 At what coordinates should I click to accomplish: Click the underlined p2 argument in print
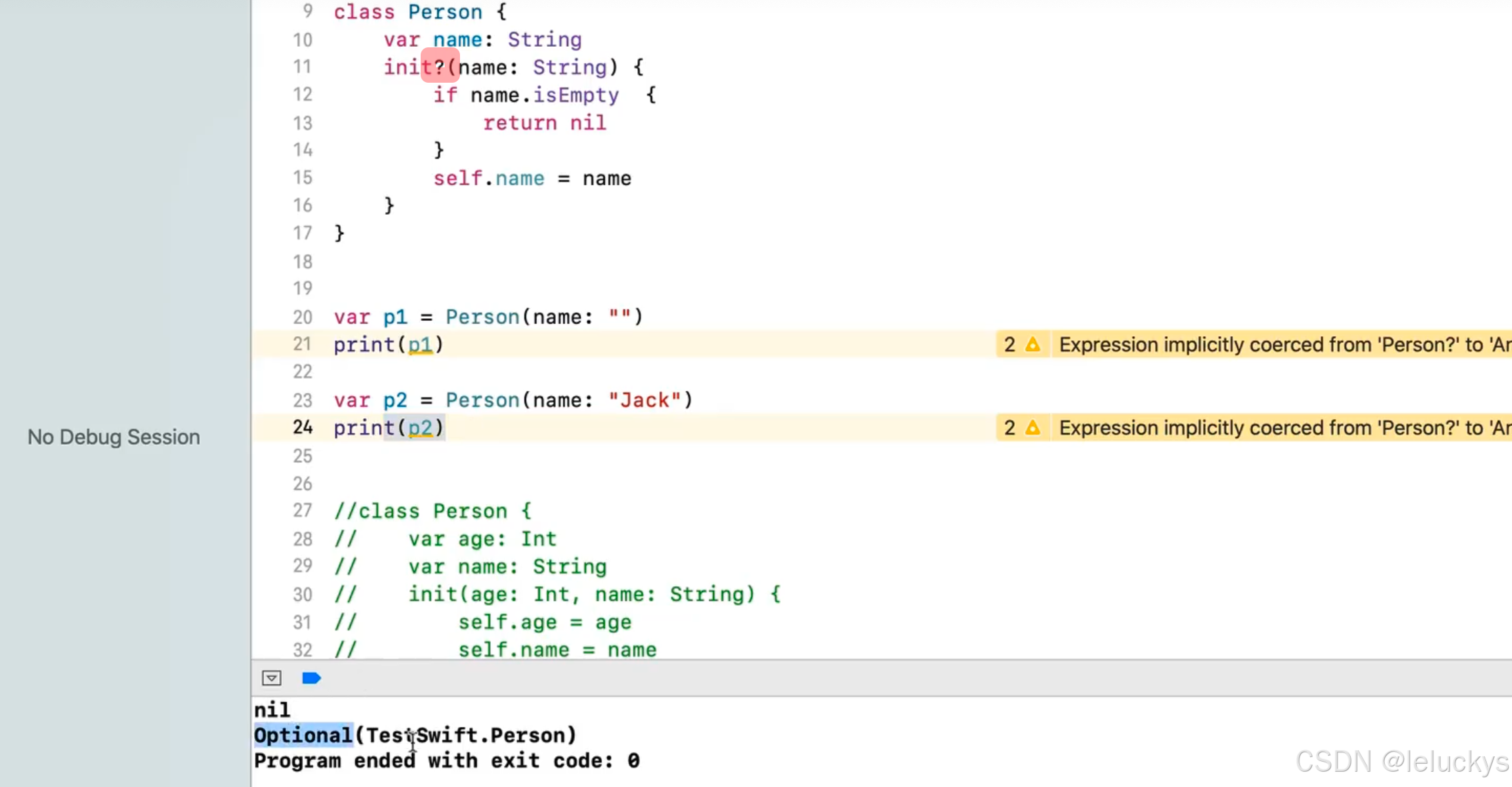pos(420,428)
